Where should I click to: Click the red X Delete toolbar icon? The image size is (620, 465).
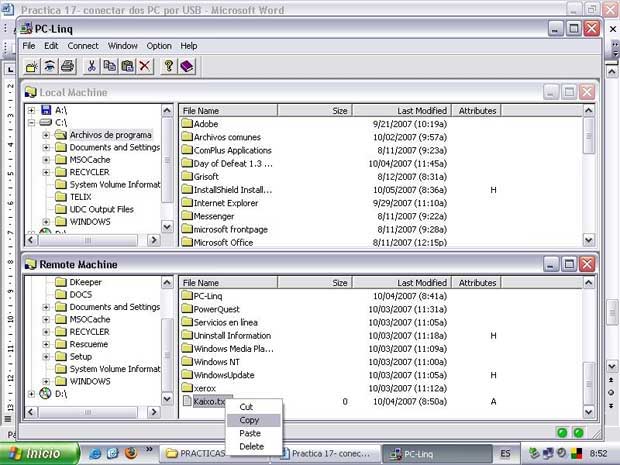[x=145, y=66]
